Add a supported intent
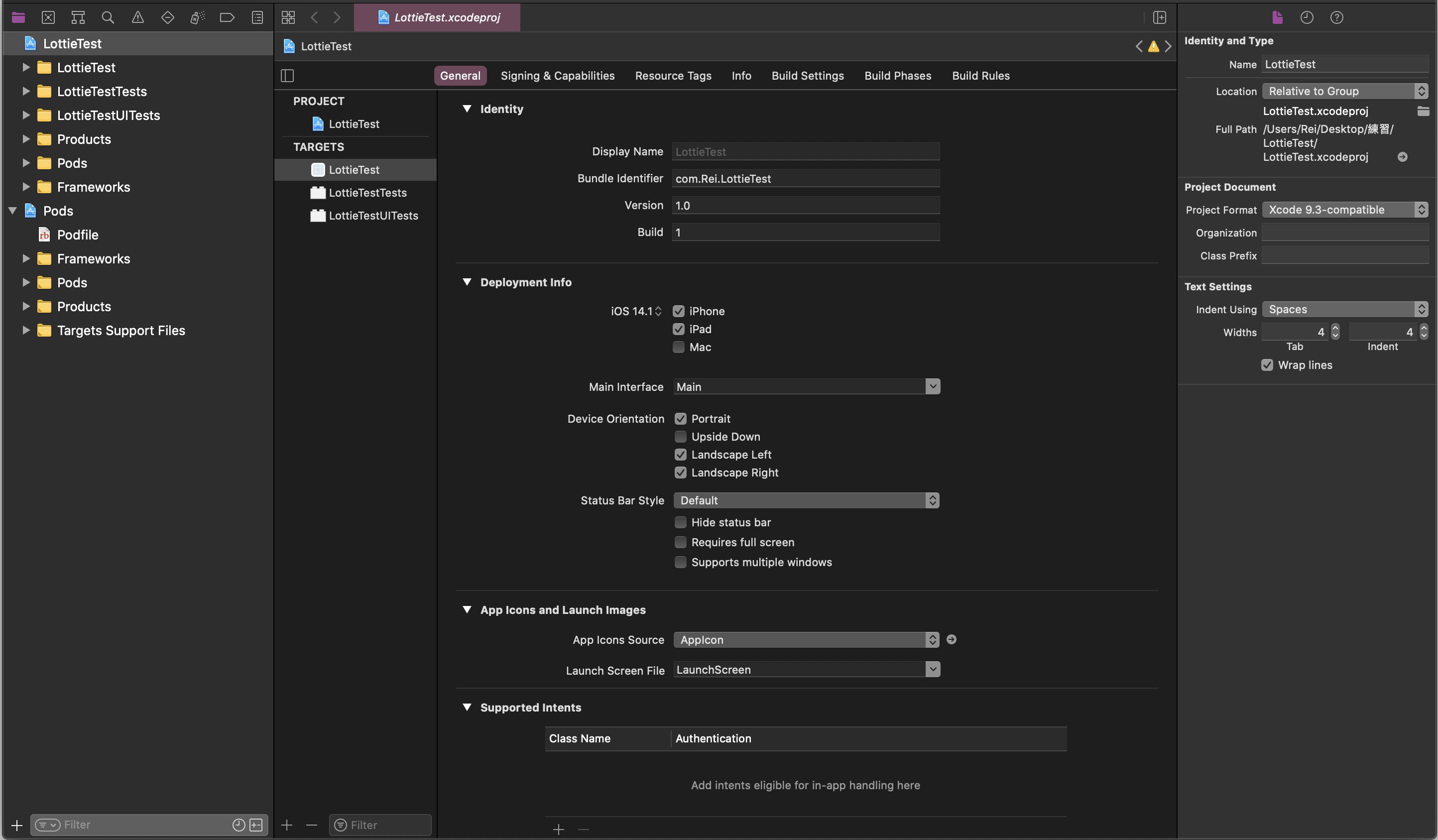This screenshot has height=840, width=1438. (559, 829)
